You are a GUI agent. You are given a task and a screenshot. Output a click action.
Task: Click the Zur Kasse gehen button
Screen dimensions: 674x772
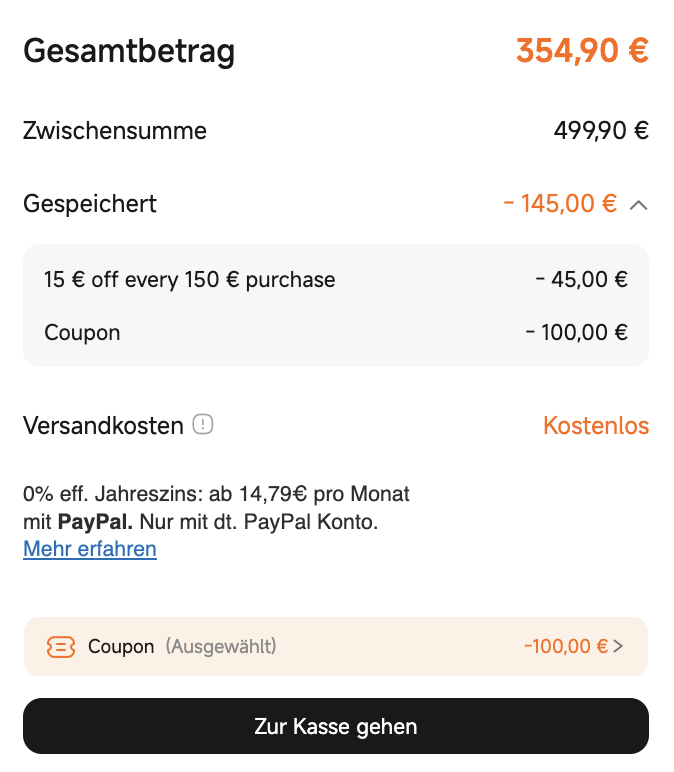[x=336, y=726]
